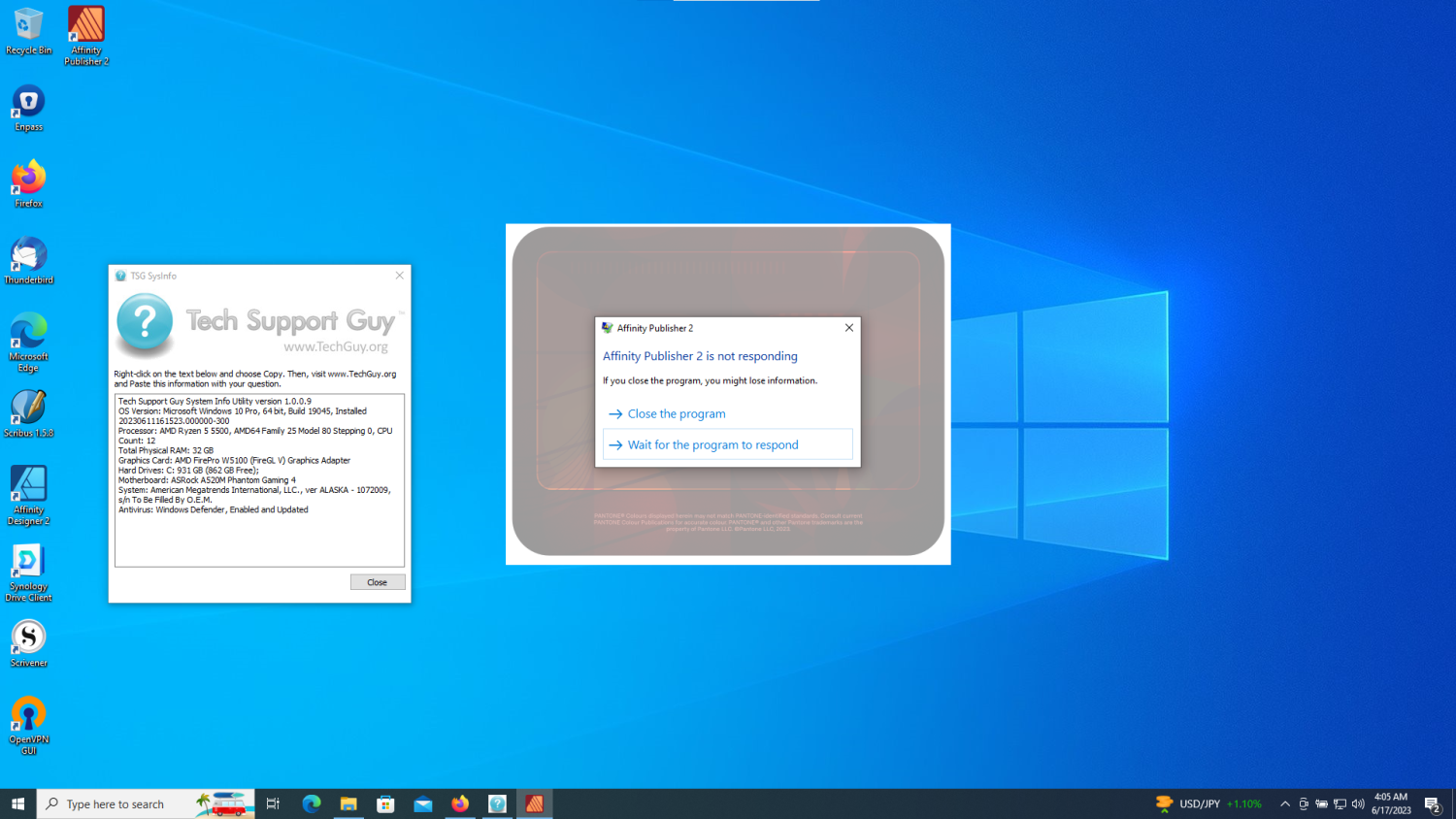The image size is (1456, 819).
Task: Open the USD/JPY ticker details
Action: [x=1208, y=803]
